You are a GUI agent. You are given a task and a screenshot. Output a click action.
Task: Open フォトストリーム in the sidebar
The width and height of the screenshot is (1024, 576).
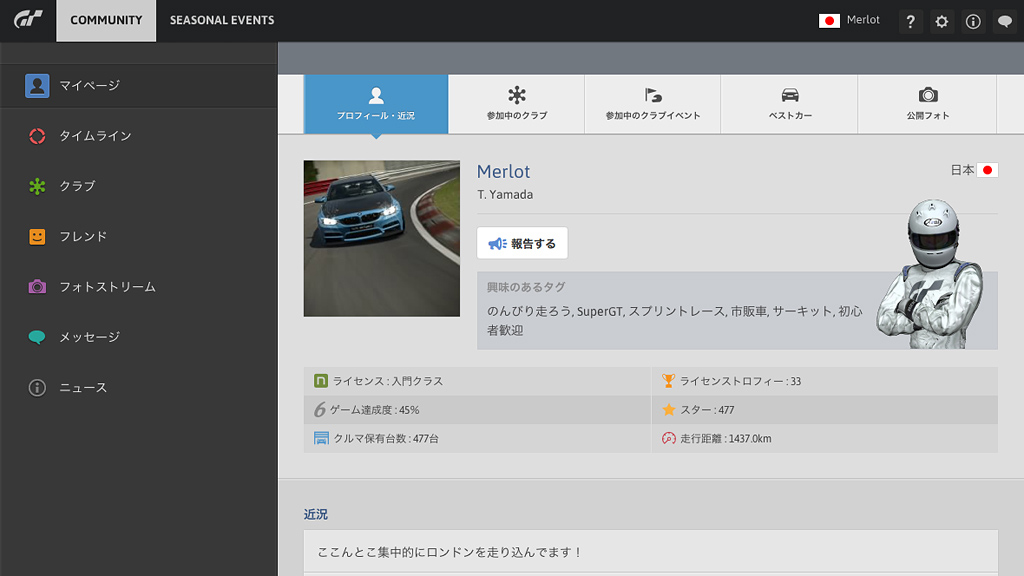[107, 287]
